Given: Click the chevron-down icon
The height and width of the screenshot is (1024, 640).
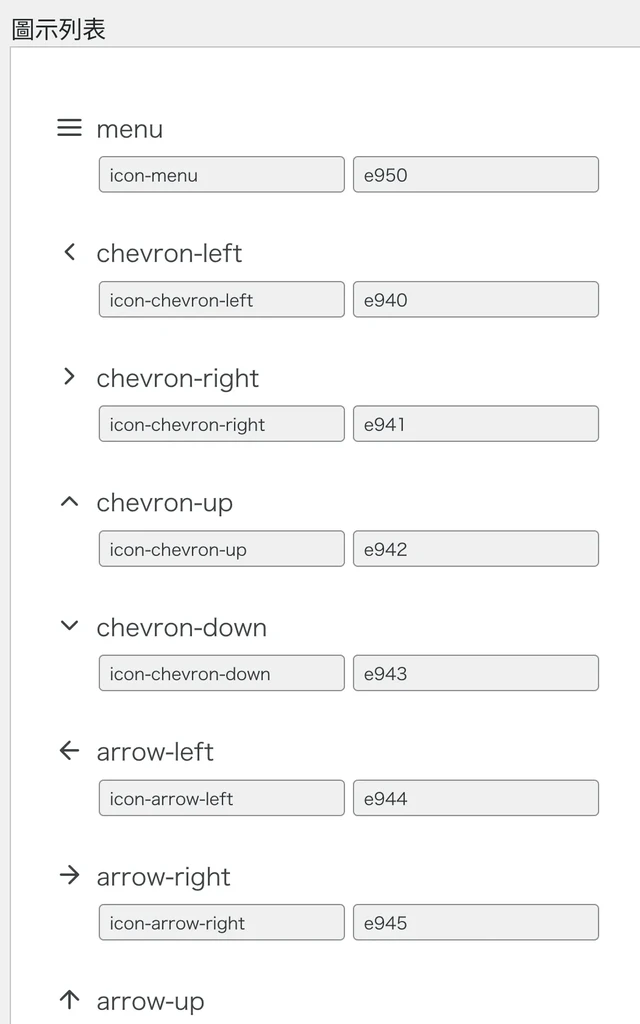Looking at the screenshot, I should pyautogui.click(x=69, y=626).
